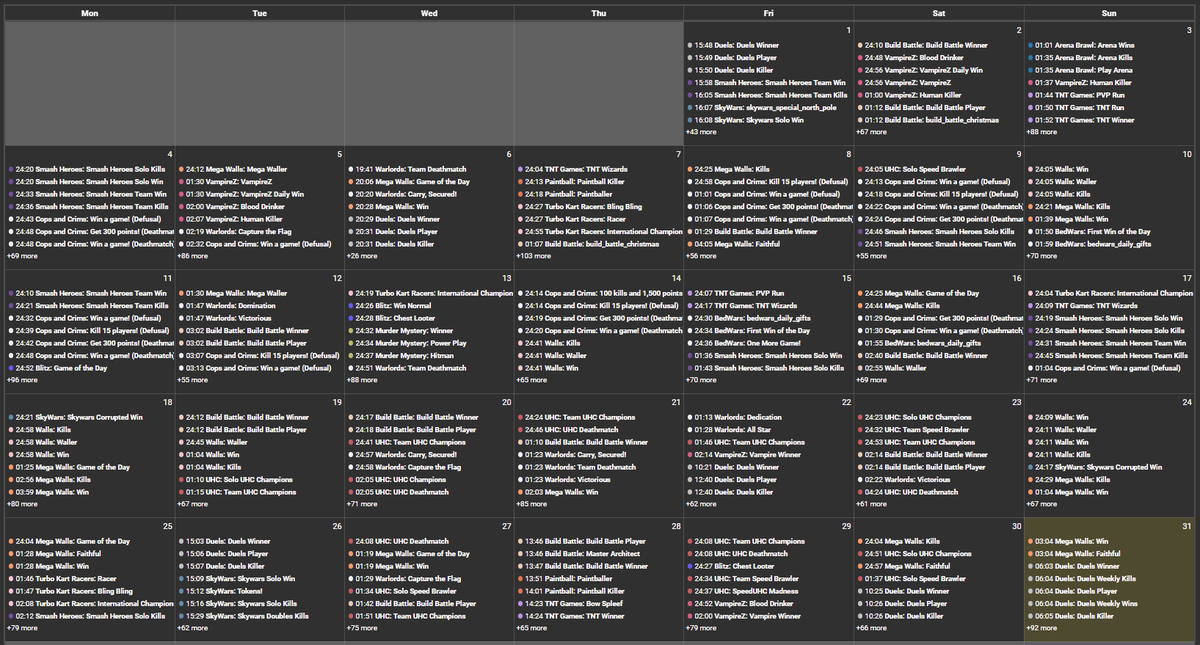The height and width of the screenshot is (645, 1200).
Task: Select day number 14 in the calendar
Action: point(676,278)
